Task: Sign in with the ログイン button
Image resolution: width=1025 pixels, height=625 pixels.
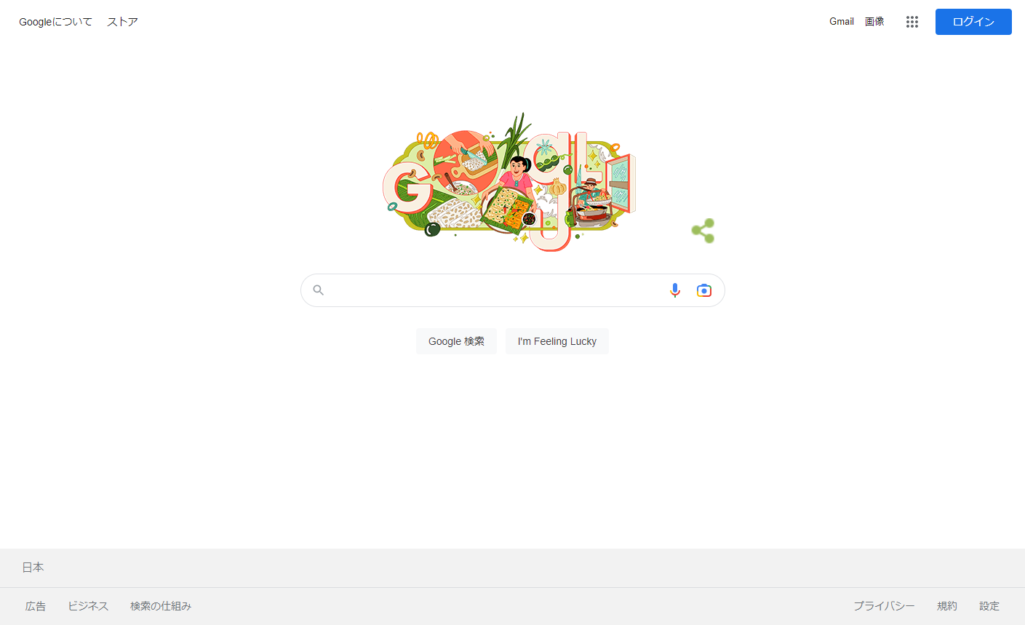Action: coord(973,22)
